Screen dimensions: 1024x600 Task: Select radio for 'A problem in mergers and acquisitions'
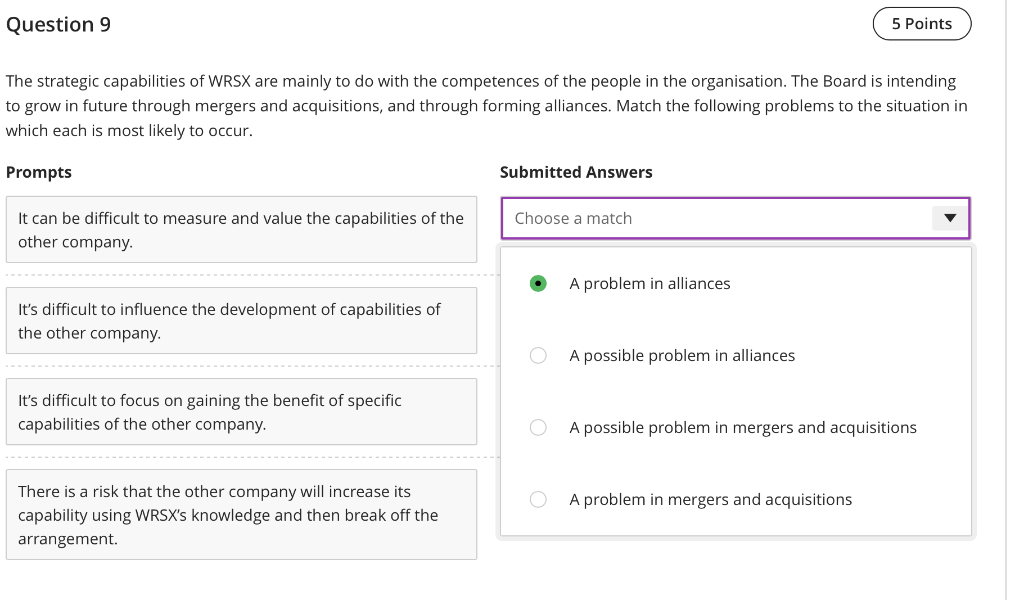click(x=538, y=500)
